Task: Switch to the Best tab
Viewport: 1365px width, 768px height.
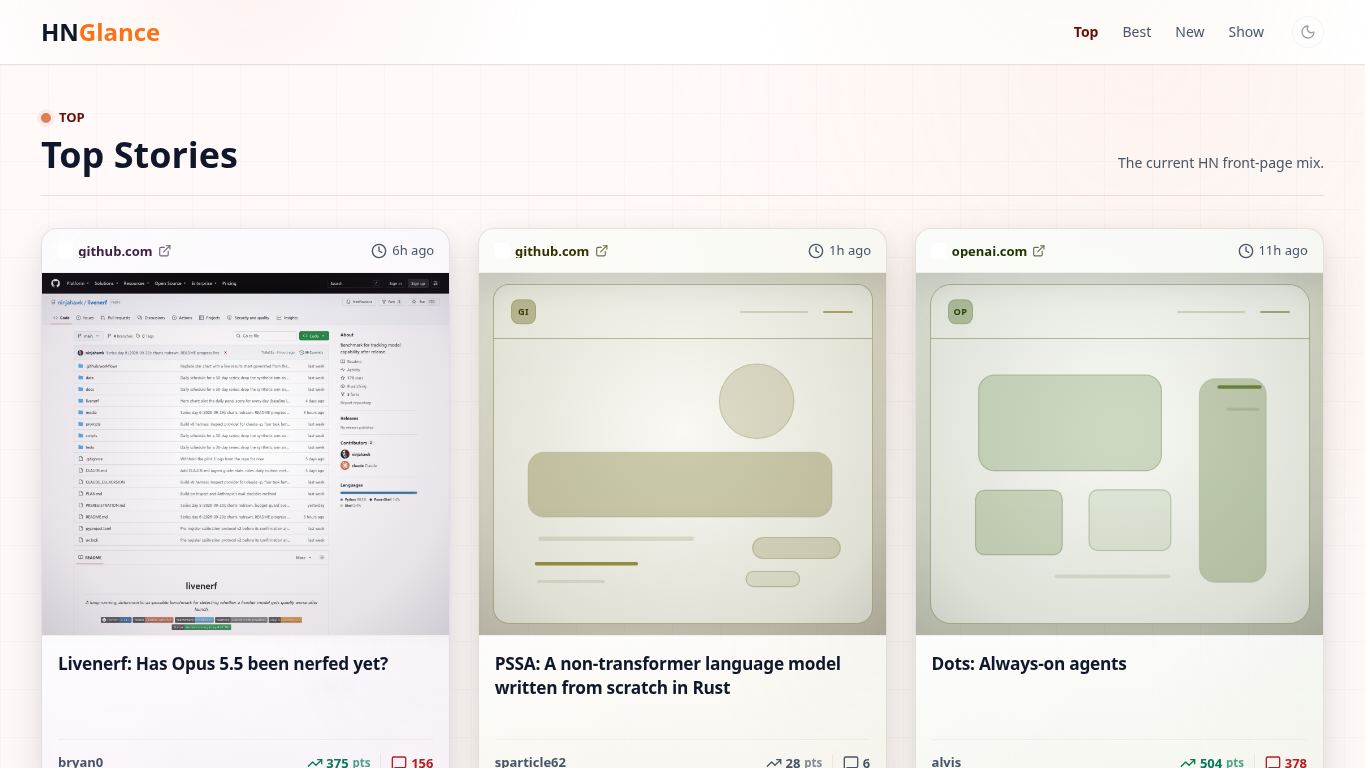Action: [1137, 32]
